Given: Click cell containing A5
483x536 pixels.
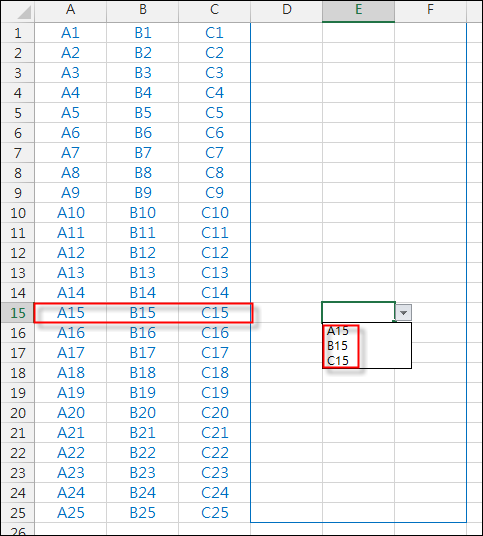Looking at the screenshot, I should [70, 113].
